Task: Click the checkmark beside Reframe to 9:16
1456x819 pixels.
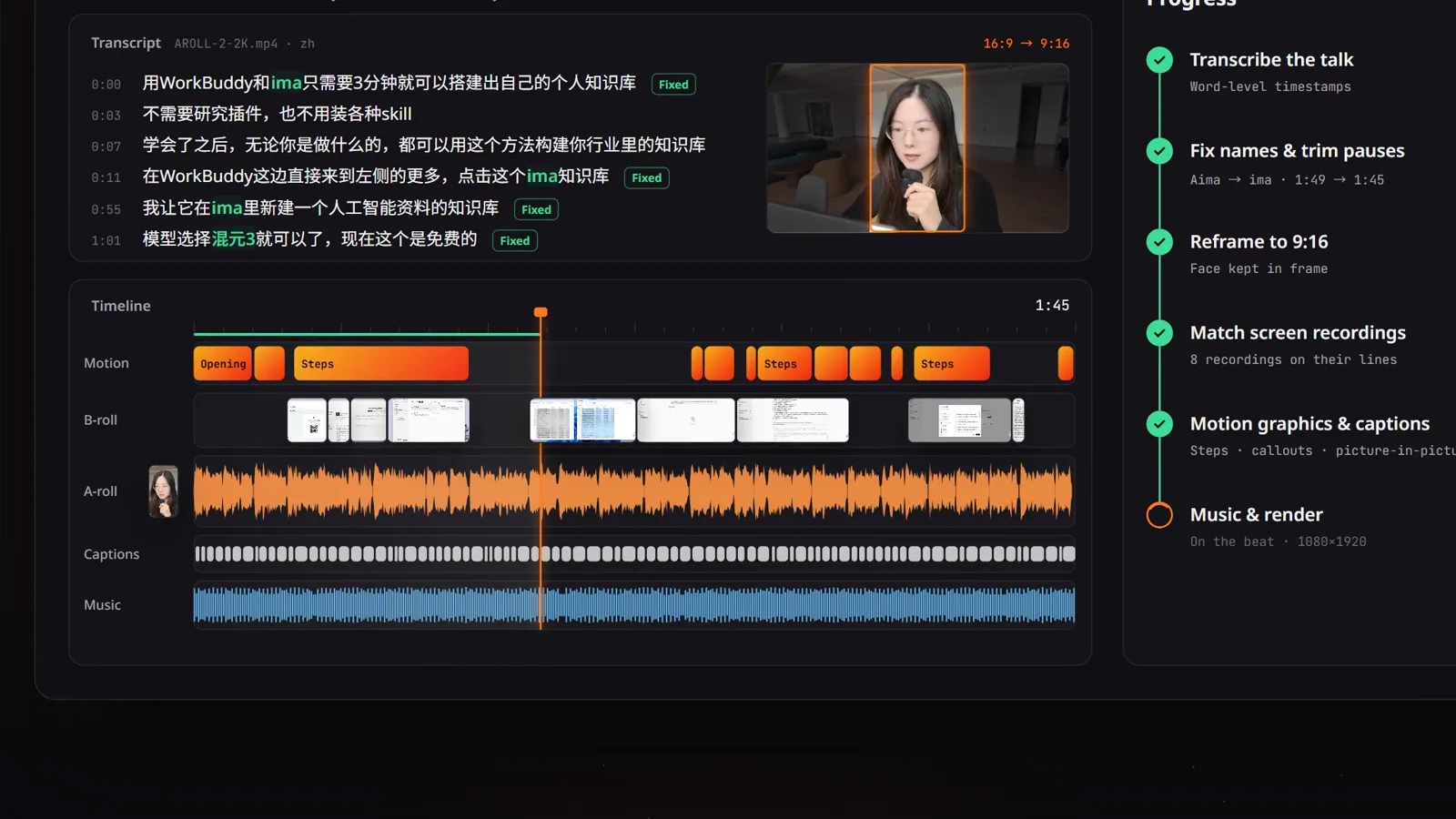Action: [1159, 242]
